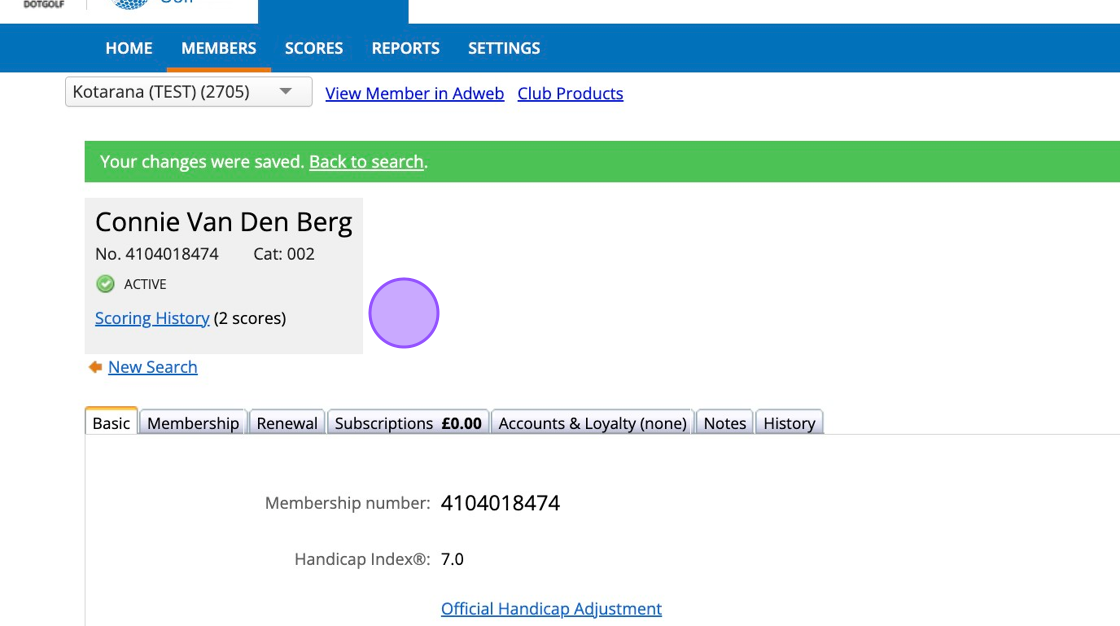Open Scoring History link
1120x626 pixels.
pyautogui.click(x=152, y=318)
